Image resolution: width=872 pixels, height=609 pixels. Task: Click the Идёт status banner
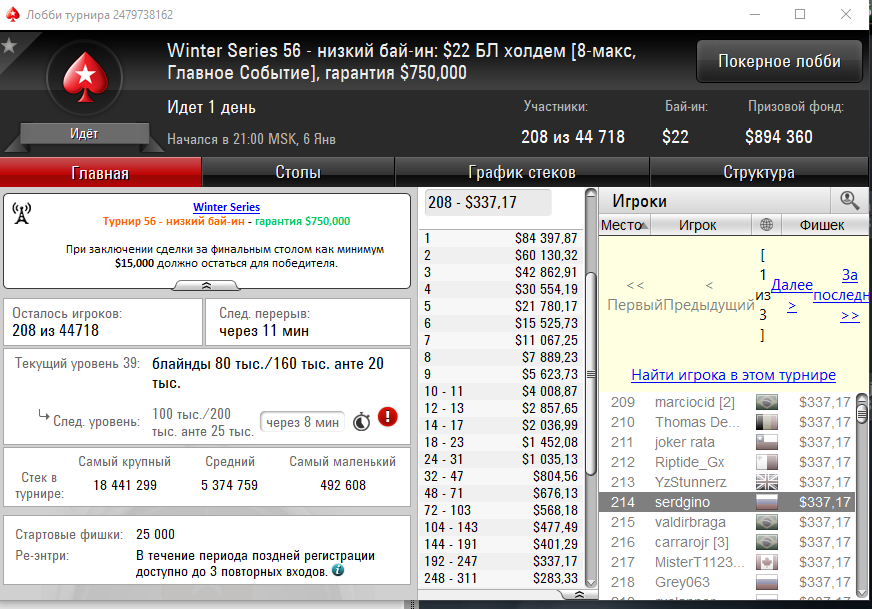pos(84,133)
